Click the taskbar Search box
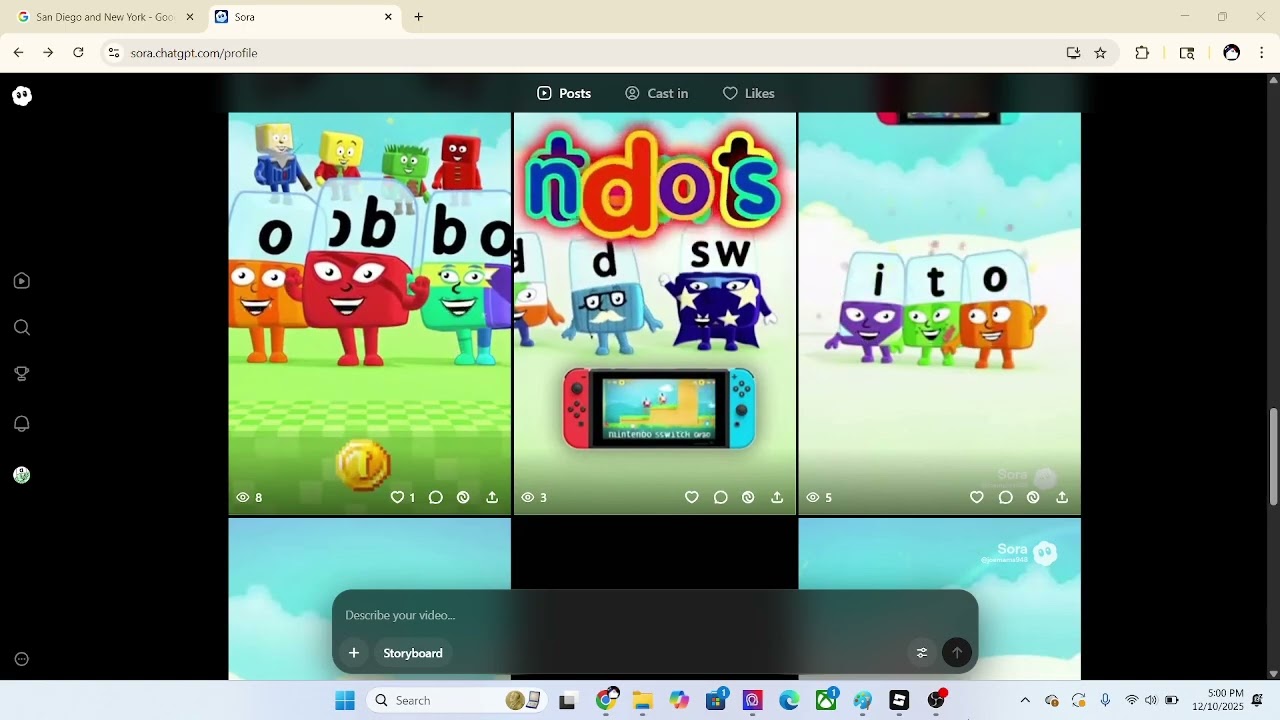 (x=456, y=700)
